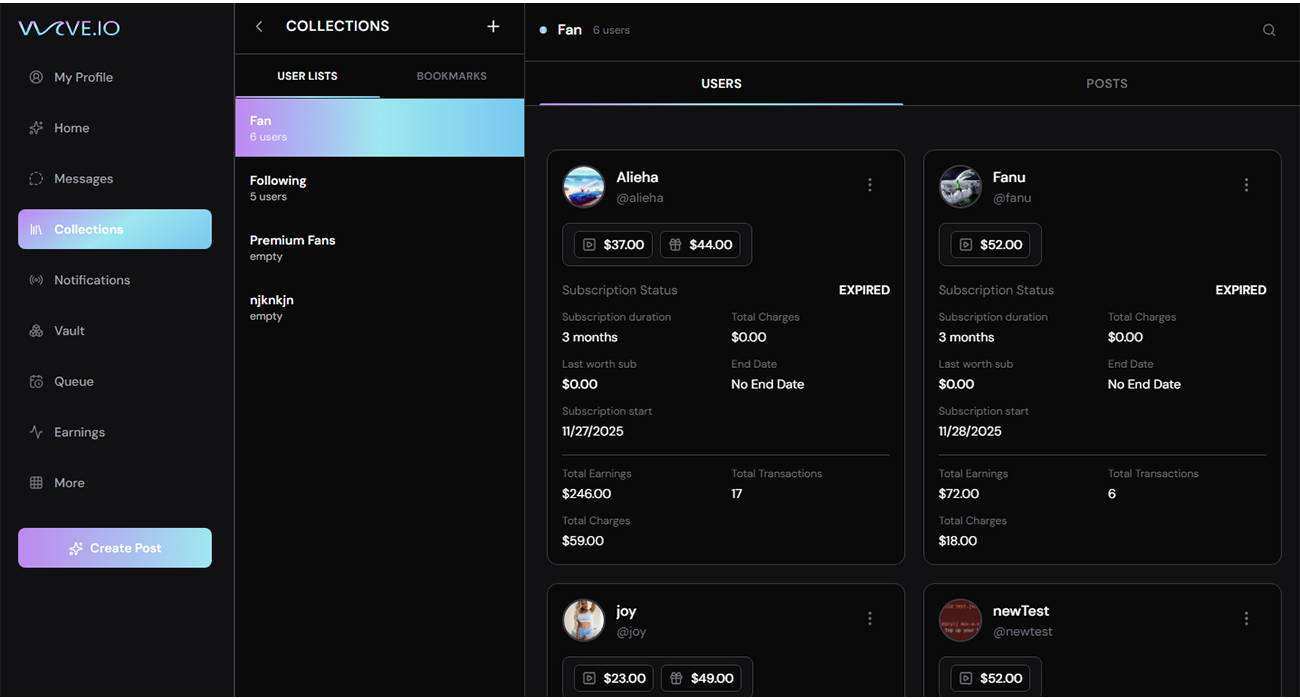Open joy's three-dot options menu

click(x=869, y=619)
